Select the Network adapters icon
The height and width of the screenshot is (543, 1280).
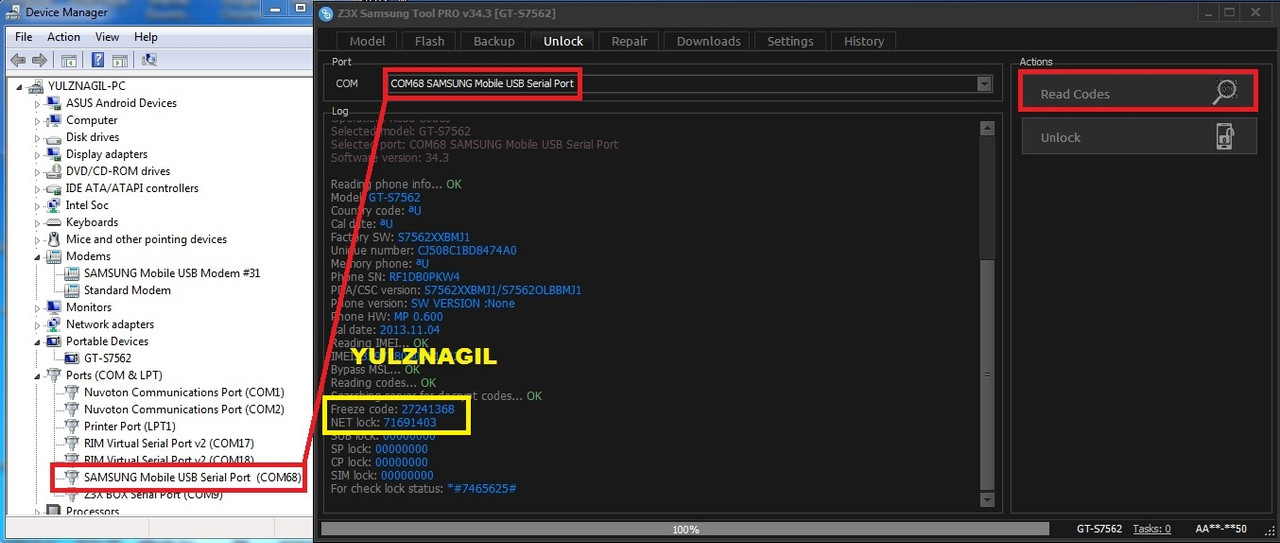coord(56,324)
